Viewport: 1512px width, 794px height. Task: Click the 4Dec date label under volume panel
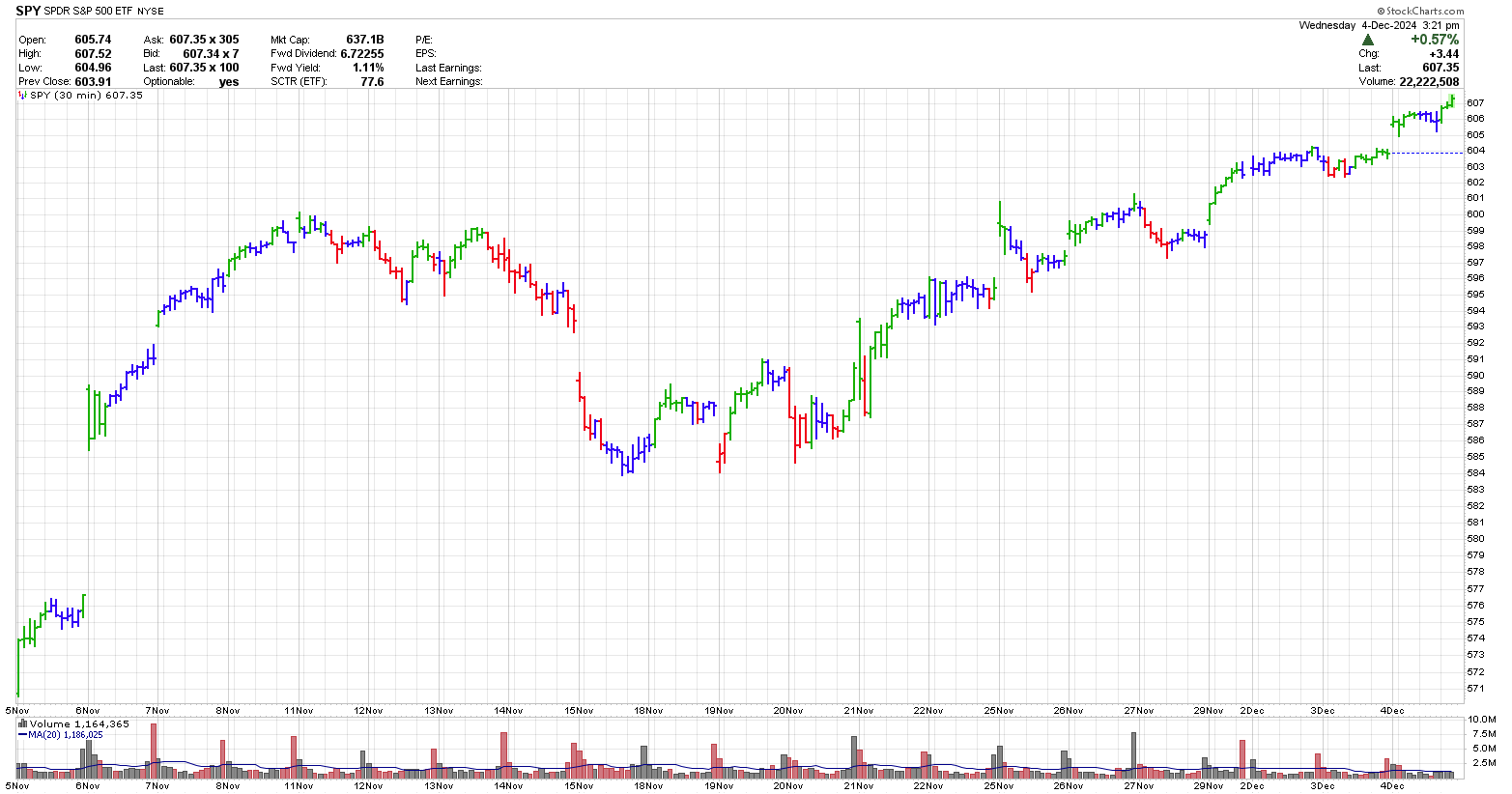1392,786
